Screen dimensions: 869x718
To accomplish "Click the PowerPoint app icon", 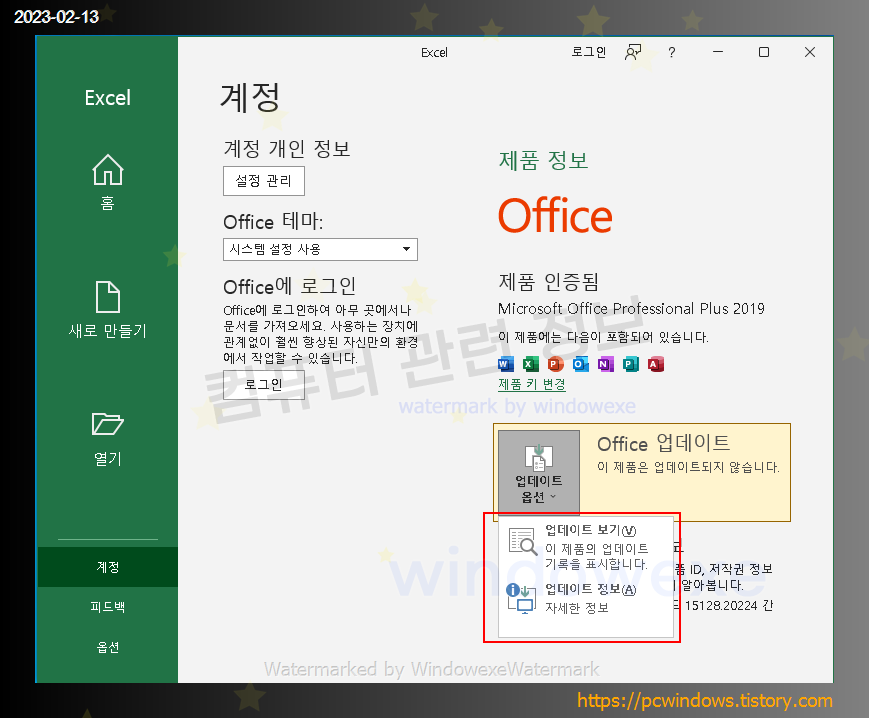I will tap(555, 364).
